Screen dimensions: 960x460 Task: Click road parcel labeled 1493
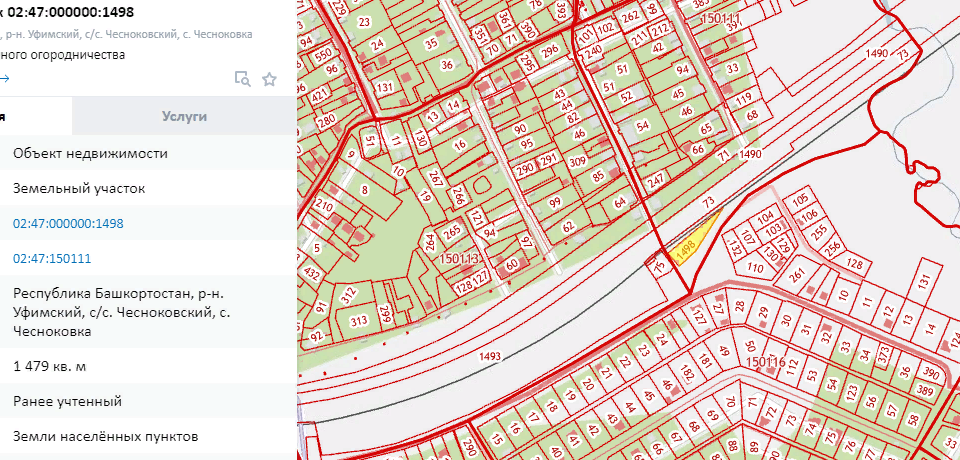[x=490, y=356]
